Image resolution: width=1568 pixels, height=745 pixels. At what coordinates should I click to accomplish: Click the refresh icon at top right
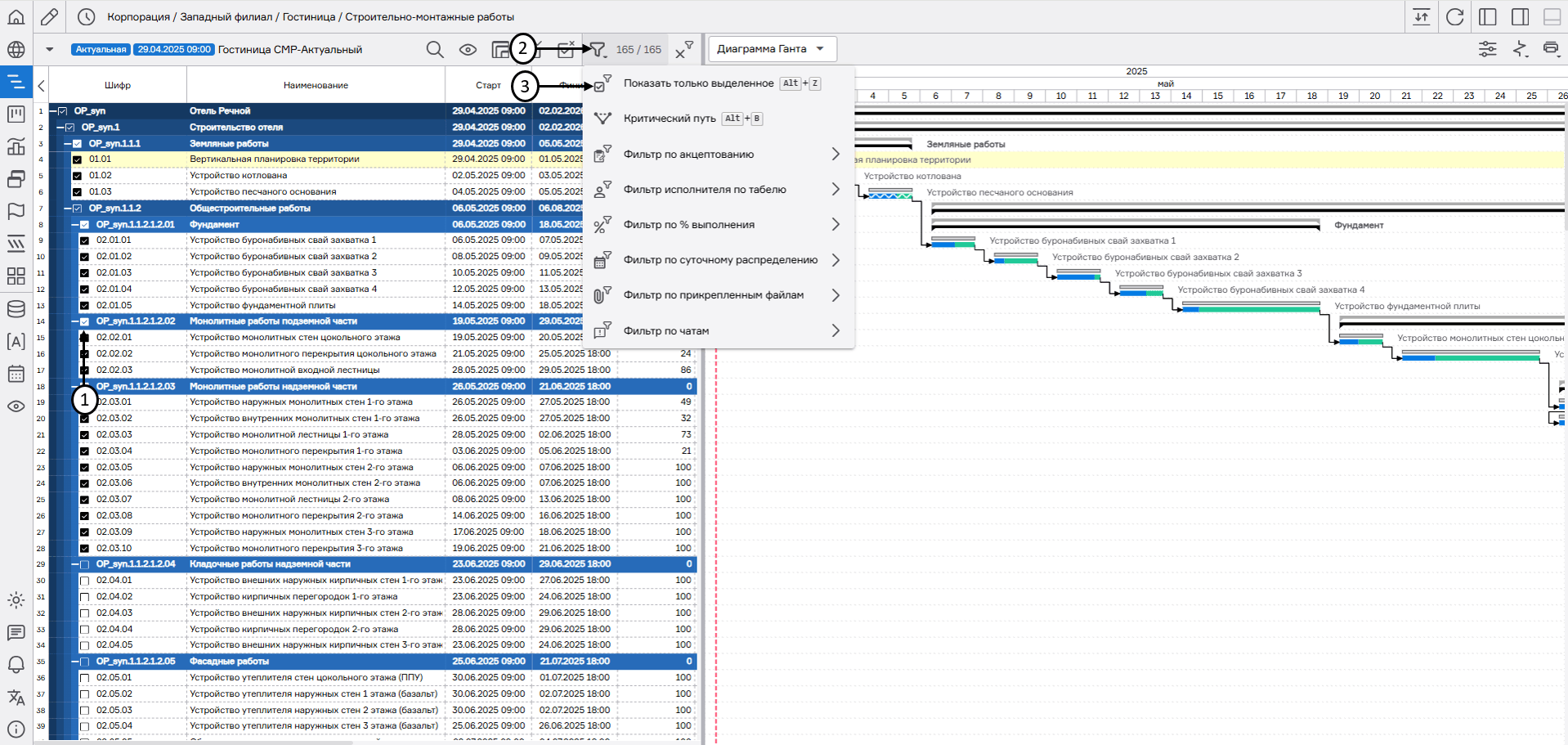1454,17
